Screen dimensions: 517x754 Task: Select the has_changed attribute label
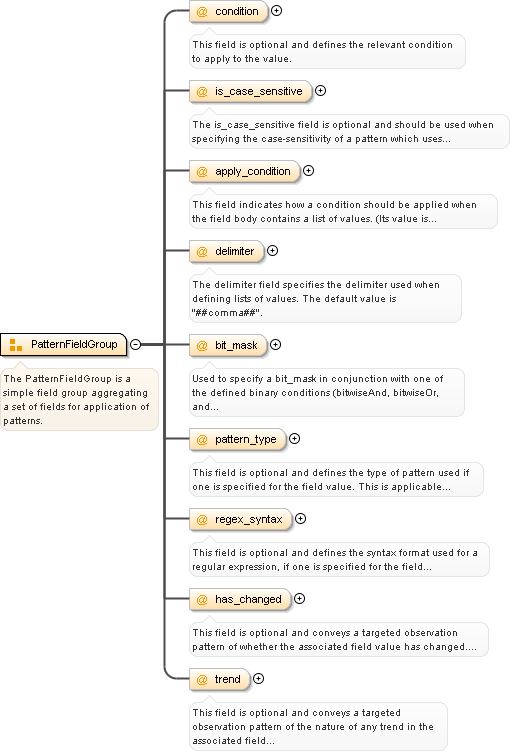(x=248, y=600)
